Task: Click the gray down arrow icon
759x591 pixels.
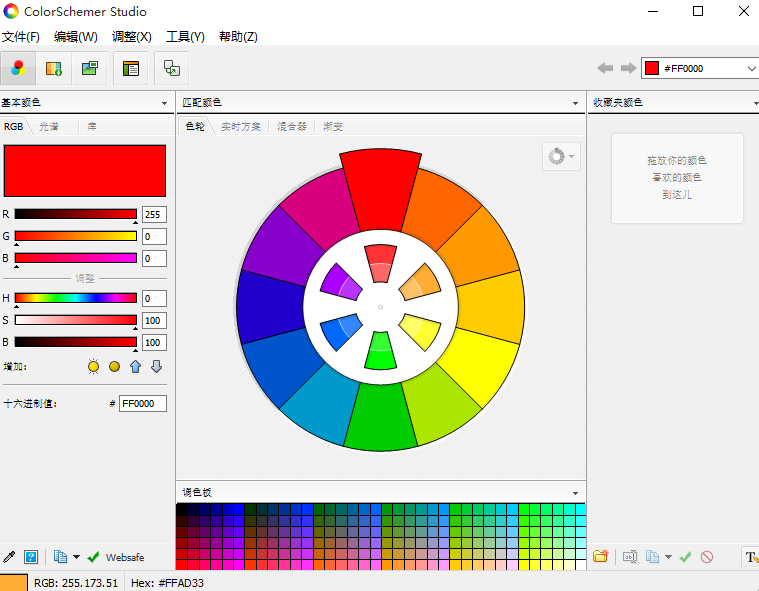Action: 156,367
